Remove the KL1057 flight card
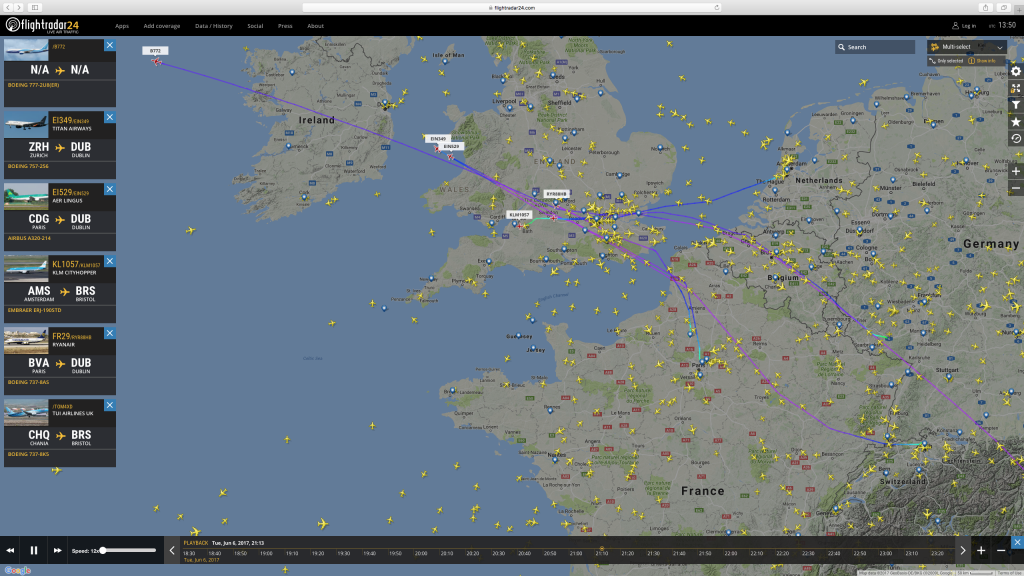 pyautogui.click(x=110, y=261)
